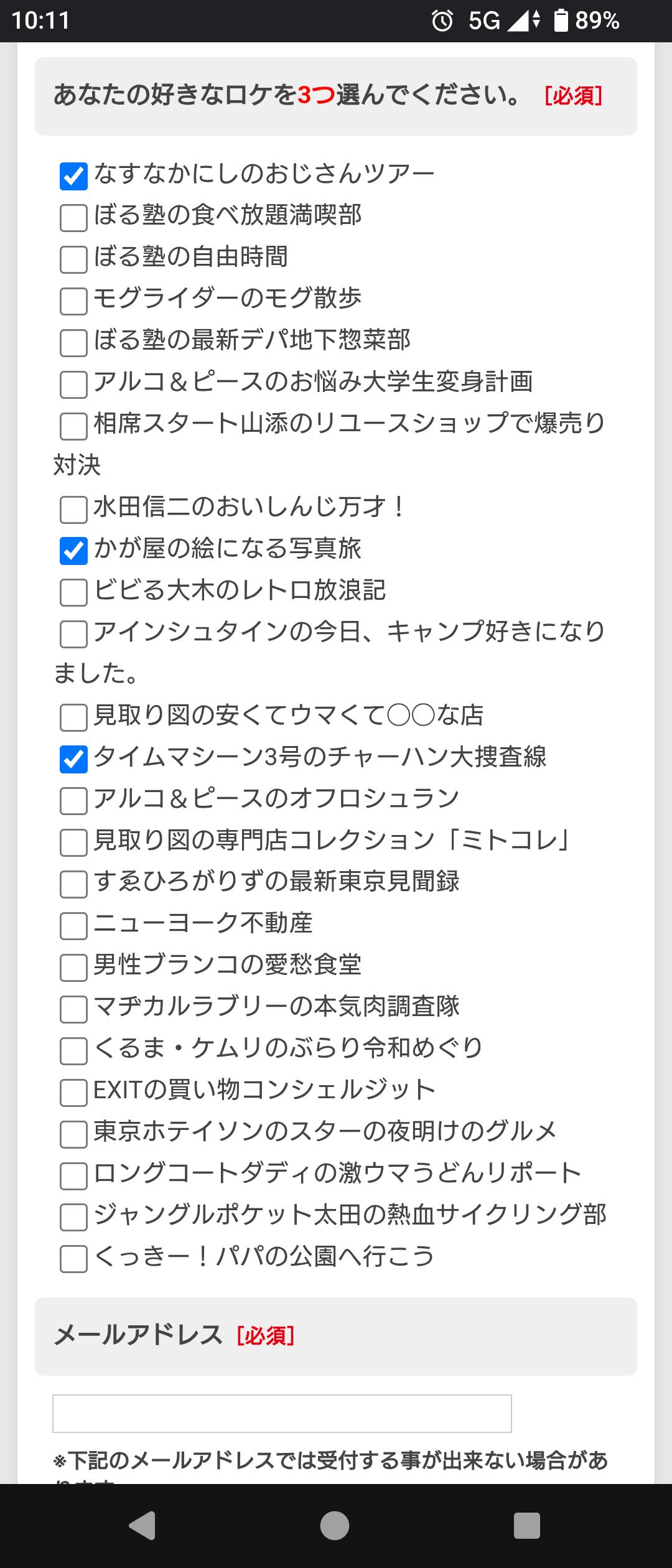This screenshot has height=1568, width=672.
Task: Tap the recent apps square button
Action: 526,1526
